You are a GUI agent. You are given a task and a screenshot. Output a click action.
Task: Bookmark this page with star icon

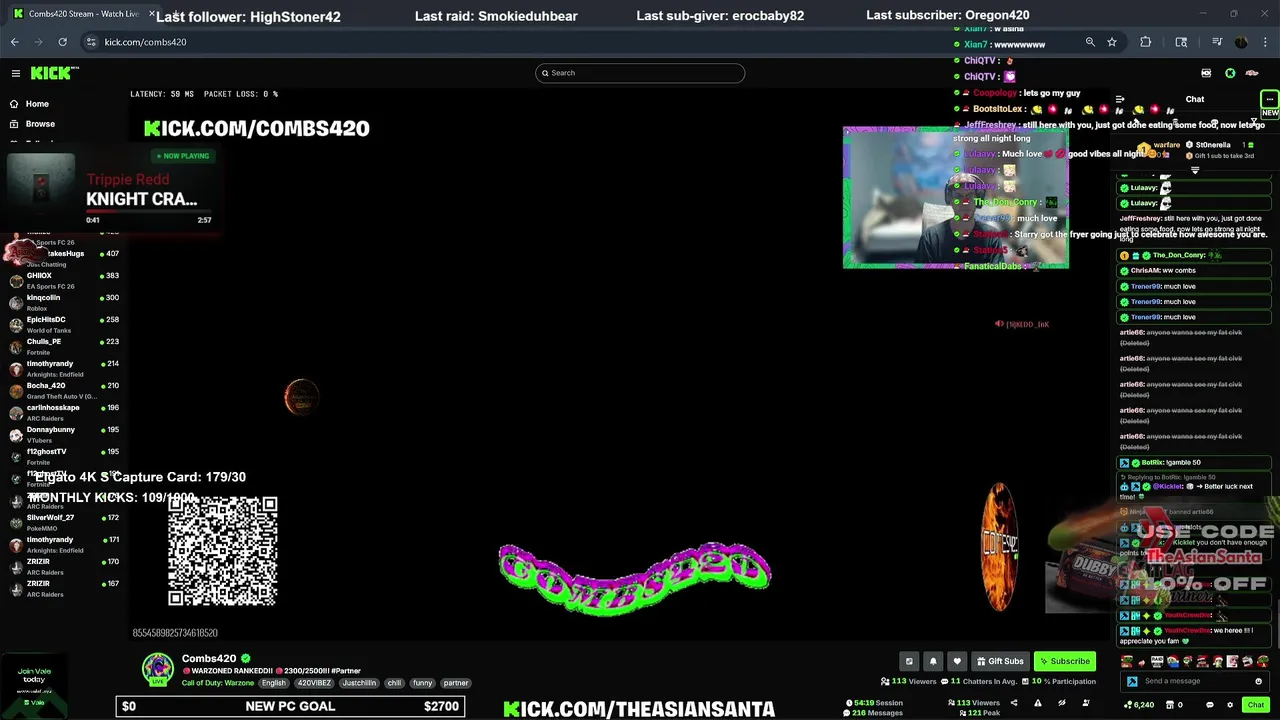[x=1112, y=42]
